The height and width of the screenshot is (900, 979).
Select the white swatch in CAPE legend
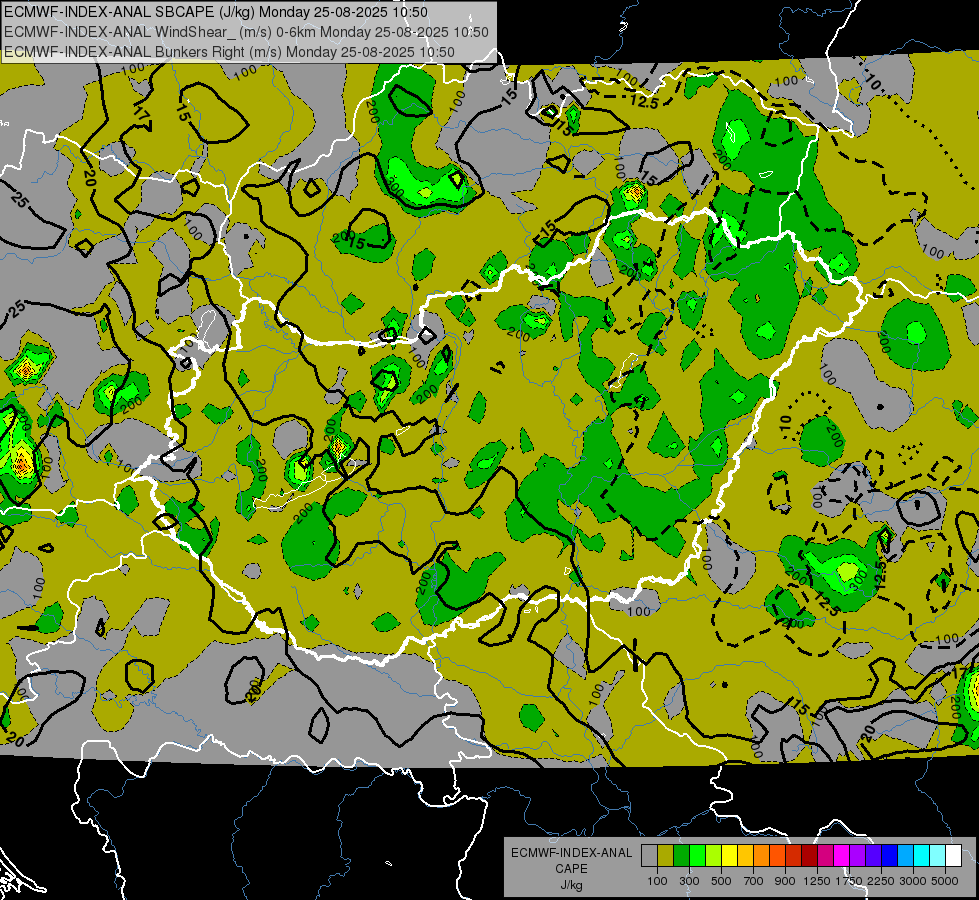[x=953, y=856]
